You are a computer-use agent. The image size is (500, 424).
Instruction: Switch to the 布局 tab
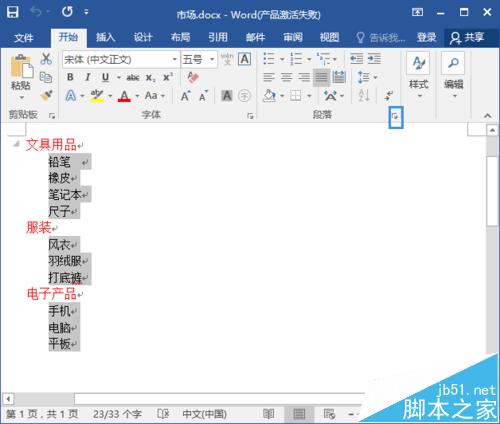180,37
